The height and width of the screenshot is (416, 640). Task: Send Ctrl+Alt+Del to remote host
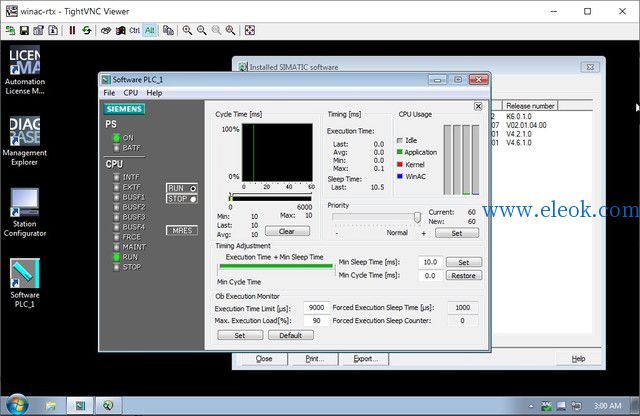(x=106, y=30)
